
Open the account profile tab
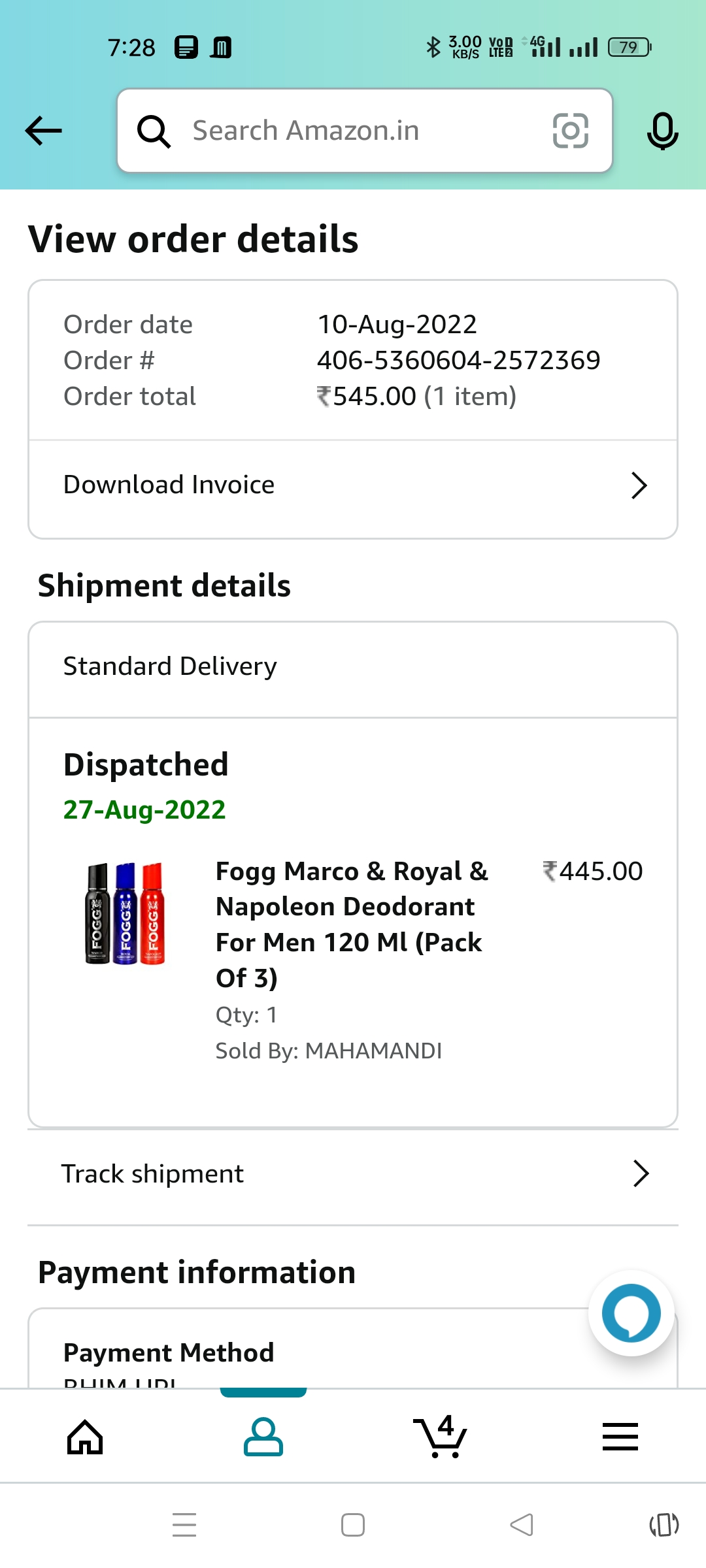(263, 1437)
